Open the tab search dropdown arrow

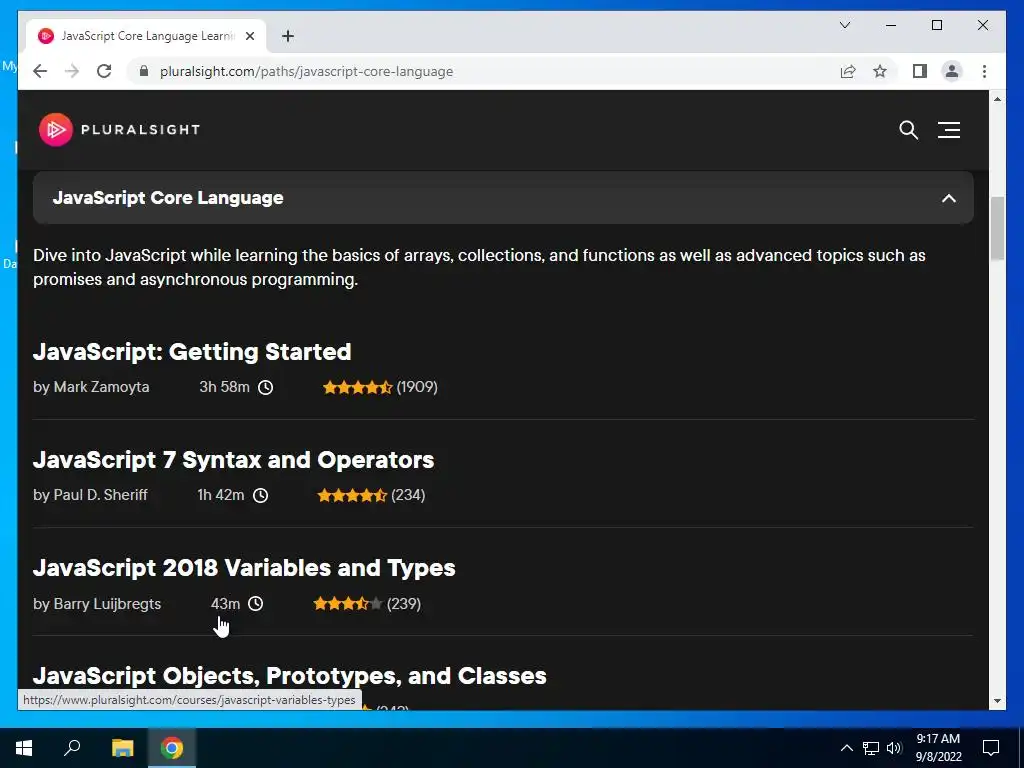[x=844, y=25]
